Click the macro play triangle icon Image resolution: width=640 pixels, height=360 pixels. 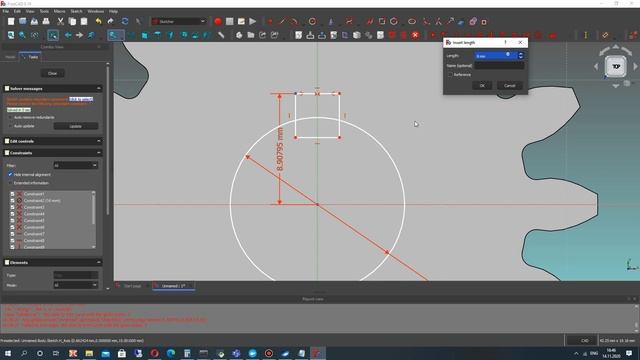[253, 22]
